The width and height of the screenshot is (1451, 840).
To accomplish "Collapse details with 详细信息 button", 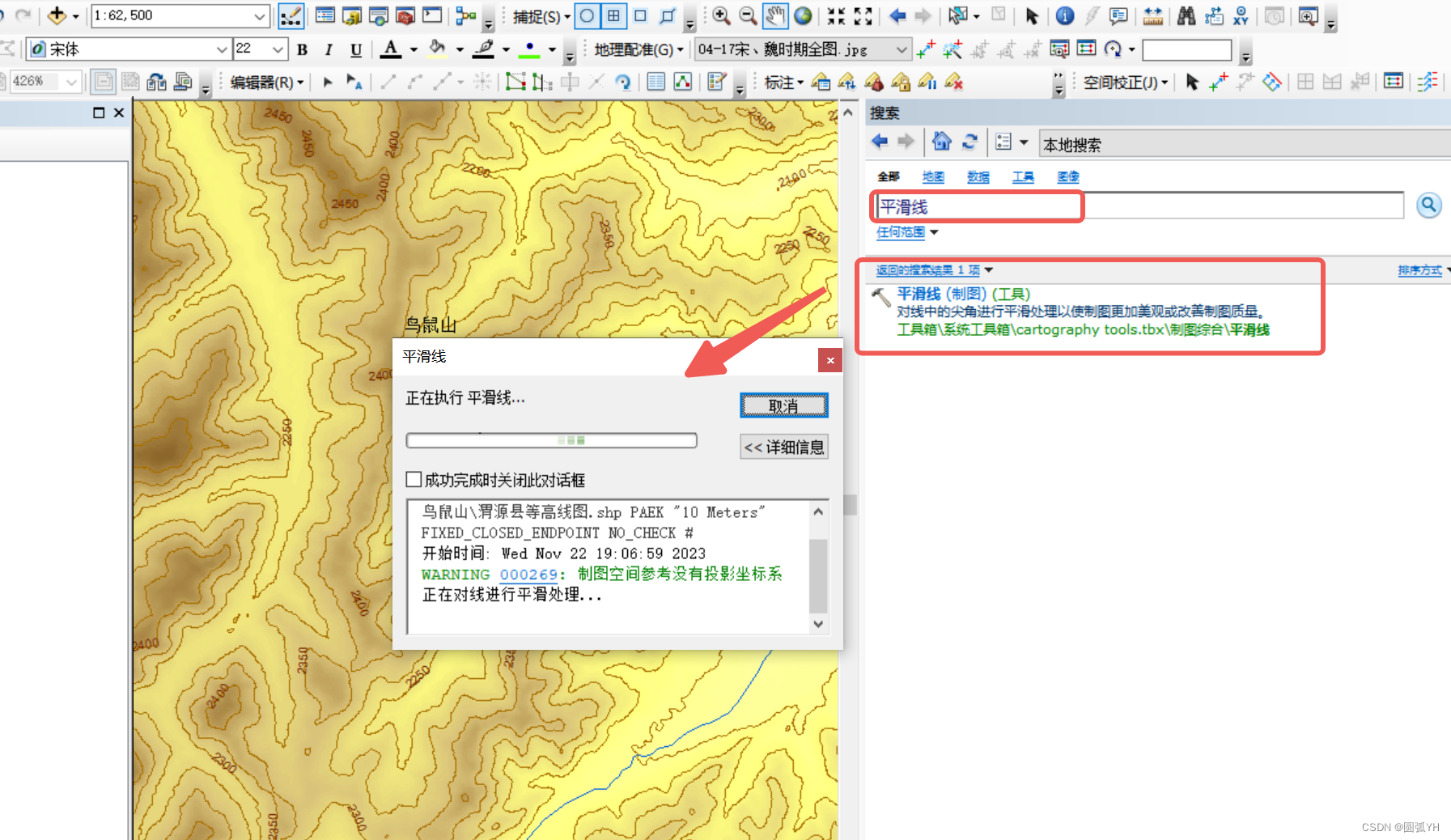I will click(784, 447).
